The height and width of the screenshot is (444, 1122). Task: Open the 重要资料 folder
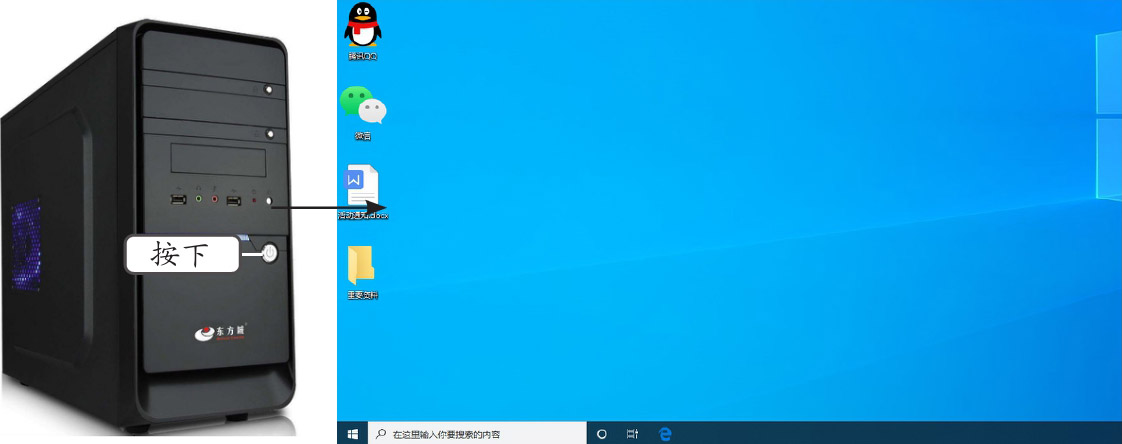click(x=361, y=266)
